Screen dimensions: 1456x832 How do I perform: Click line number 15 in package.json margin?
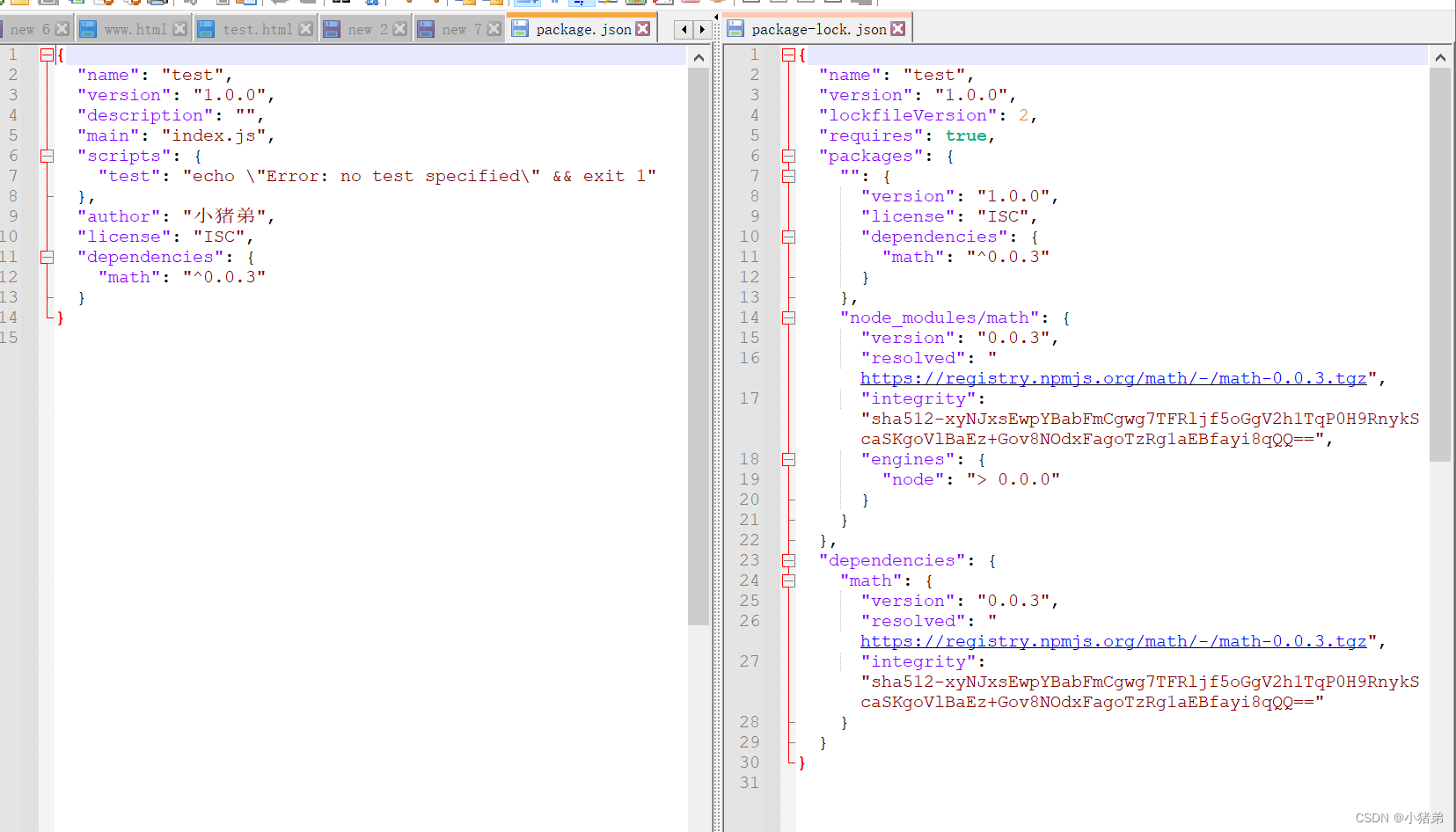point(9,338)
